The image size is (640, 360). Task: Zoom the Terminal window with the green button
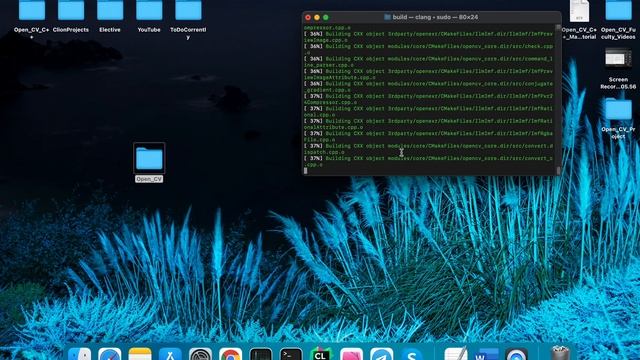click(x=326, y=17)
